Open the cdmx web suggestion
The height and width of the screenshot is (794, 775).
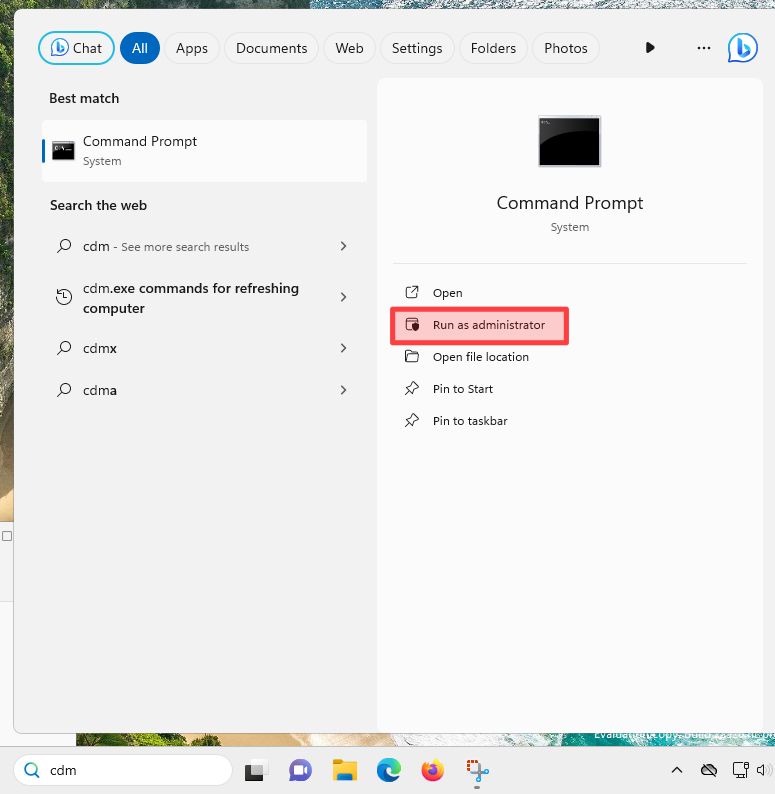tap(204, 348)
